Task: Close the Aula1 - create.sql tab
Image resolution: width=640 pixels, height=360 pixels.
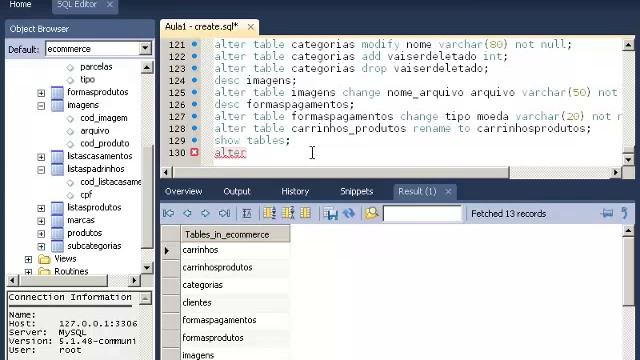Action: click(x=251, y=27)
